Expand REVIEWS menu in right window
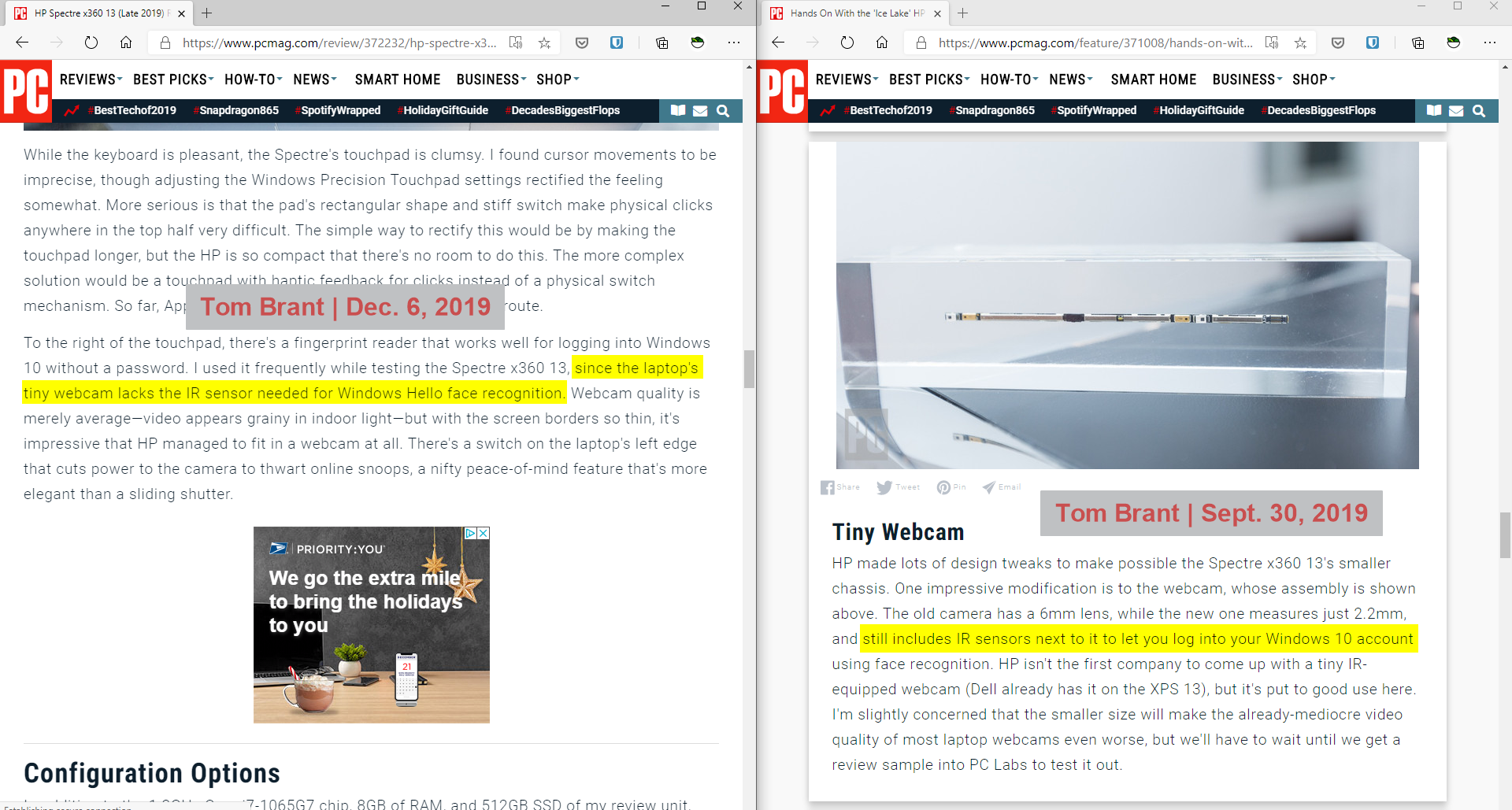 (x=847, y=80)
